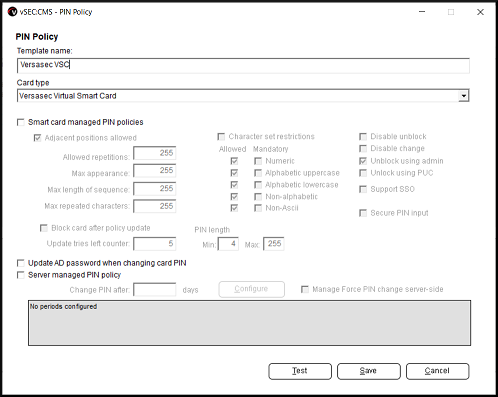
Task: Toggle Block card after policy update
Action: coord(44,228)
